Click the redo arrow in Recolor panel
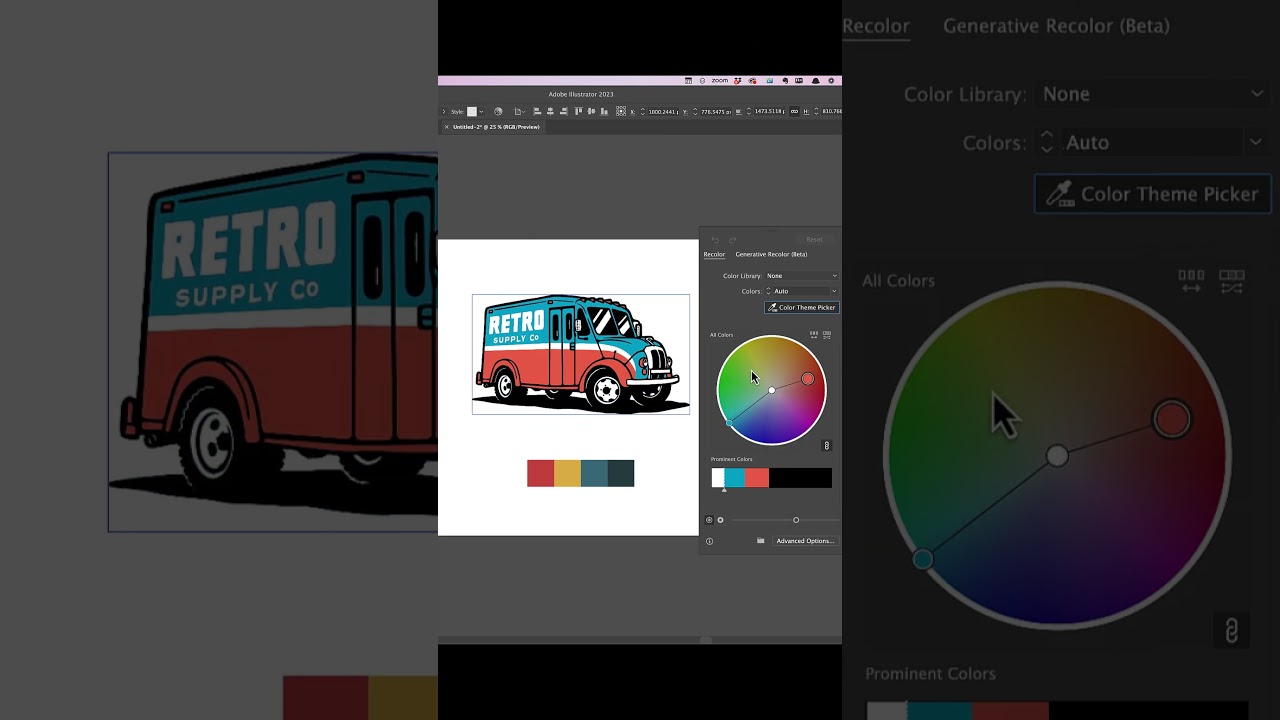Screen dimensions: 1280x720 732,240
